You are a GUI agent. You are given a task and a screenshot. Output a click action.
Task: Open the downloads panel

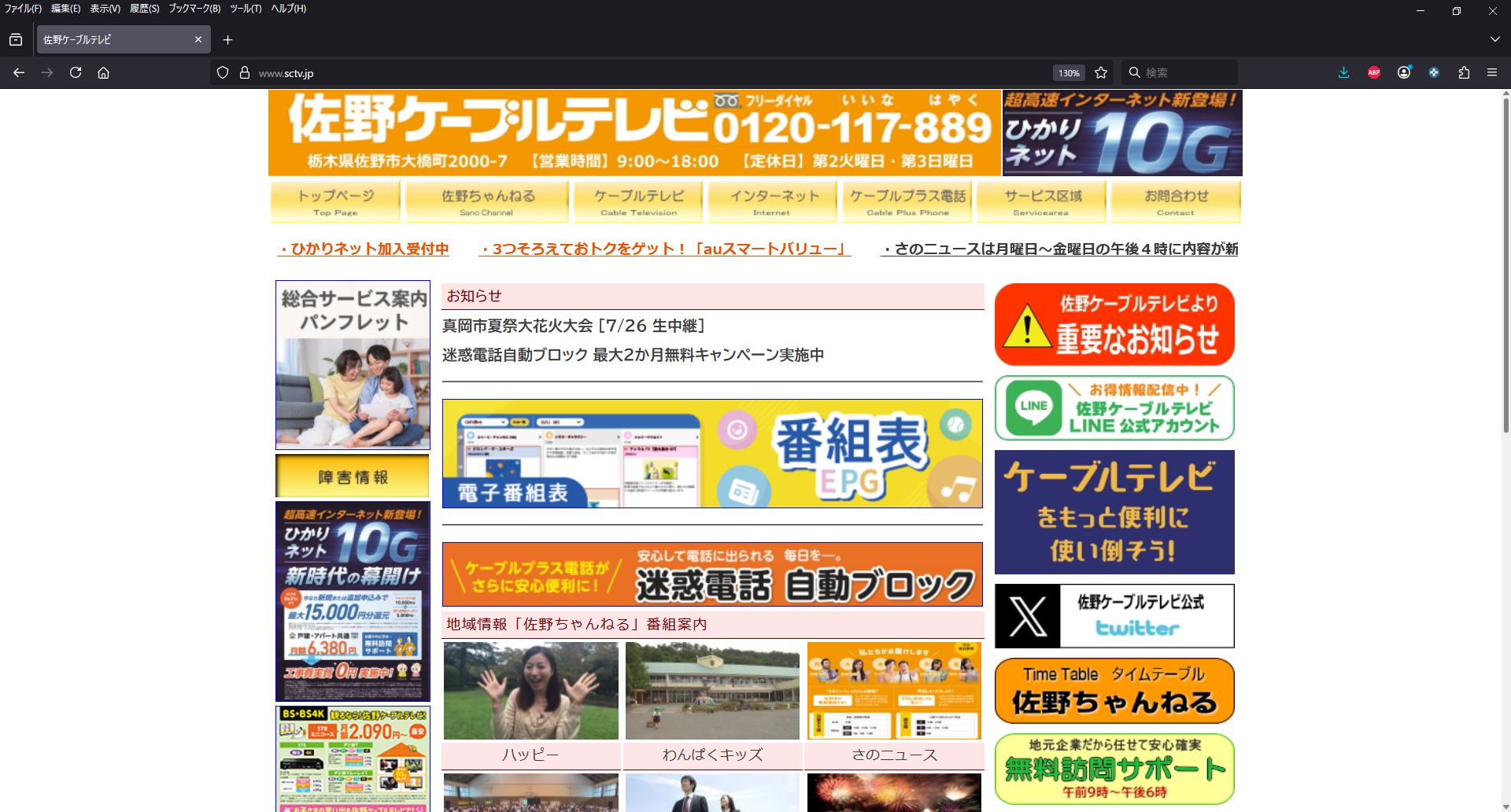point(1344,72)
